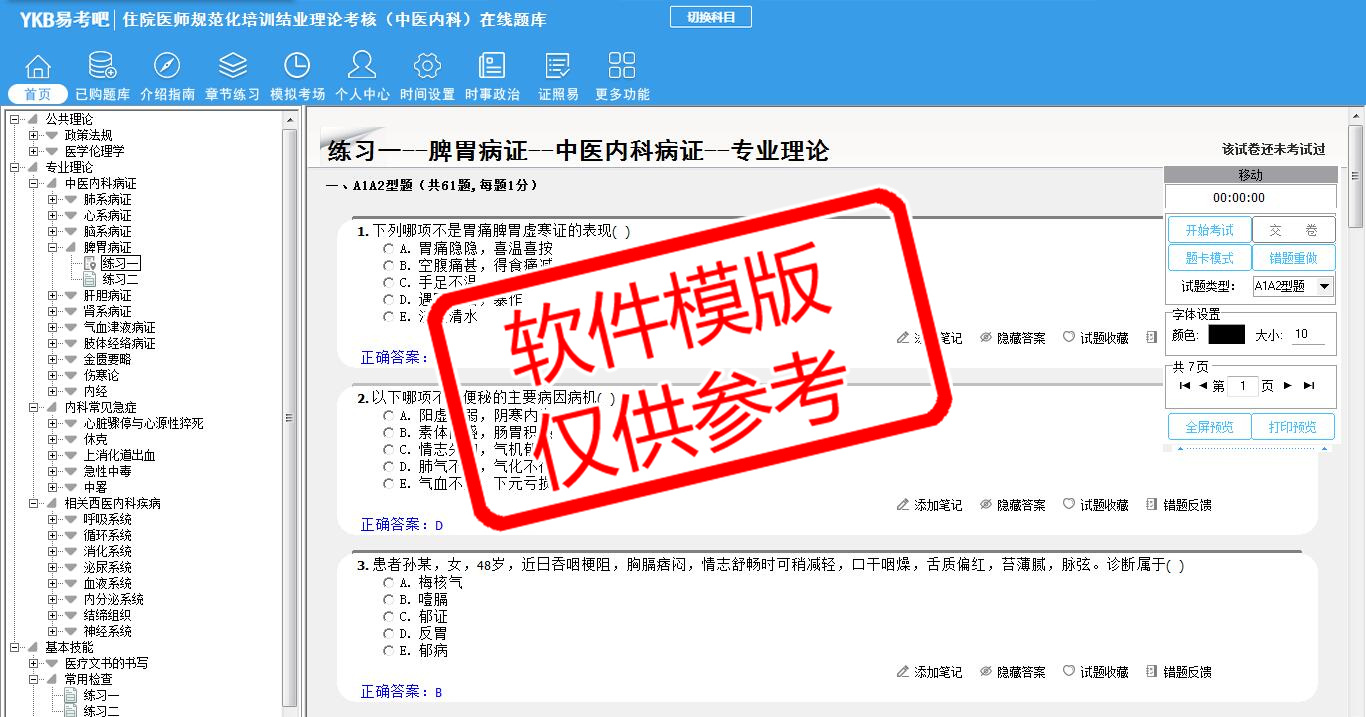
Task: Open 时间设置 gear icon
Action: pyautogui.click(x=427, y=67)
